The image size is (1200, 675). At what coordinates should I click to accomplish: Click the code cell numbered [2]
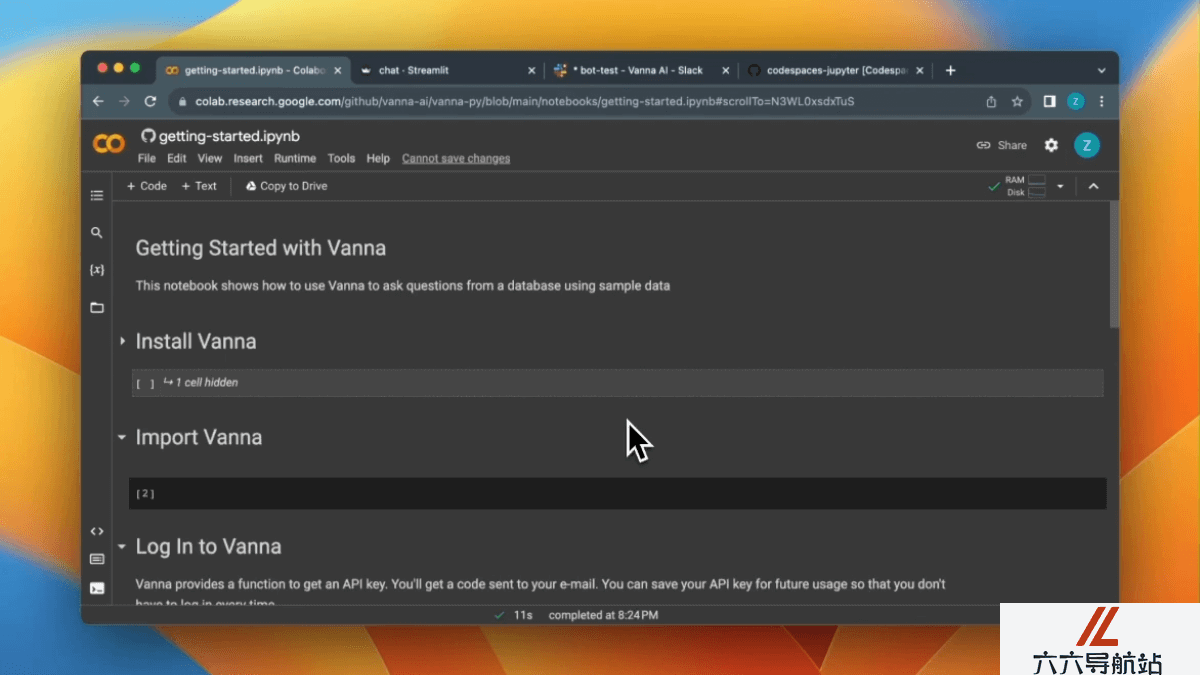(617, 493)
